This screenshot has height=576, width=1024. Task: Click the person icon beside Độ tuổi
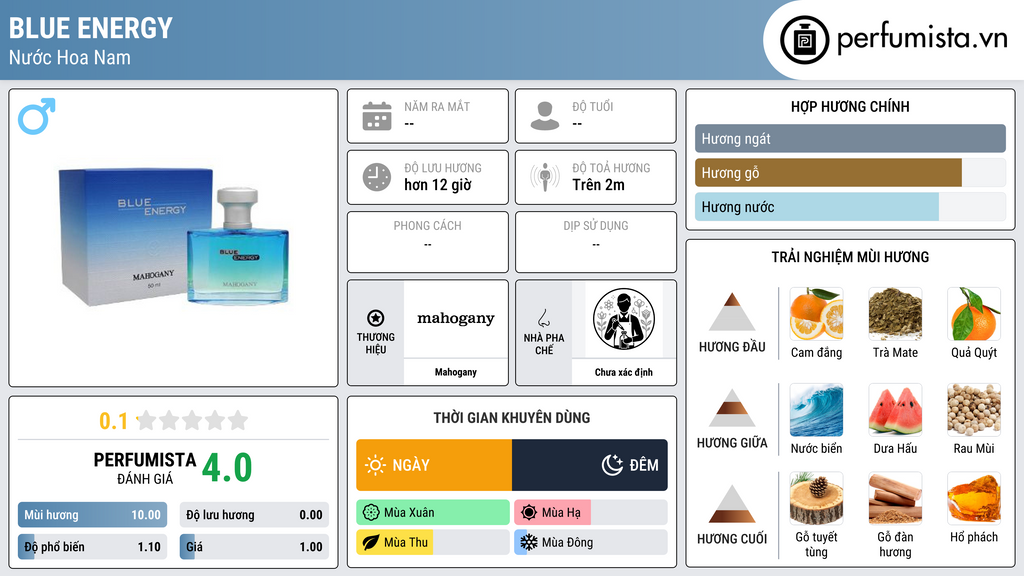545,116
